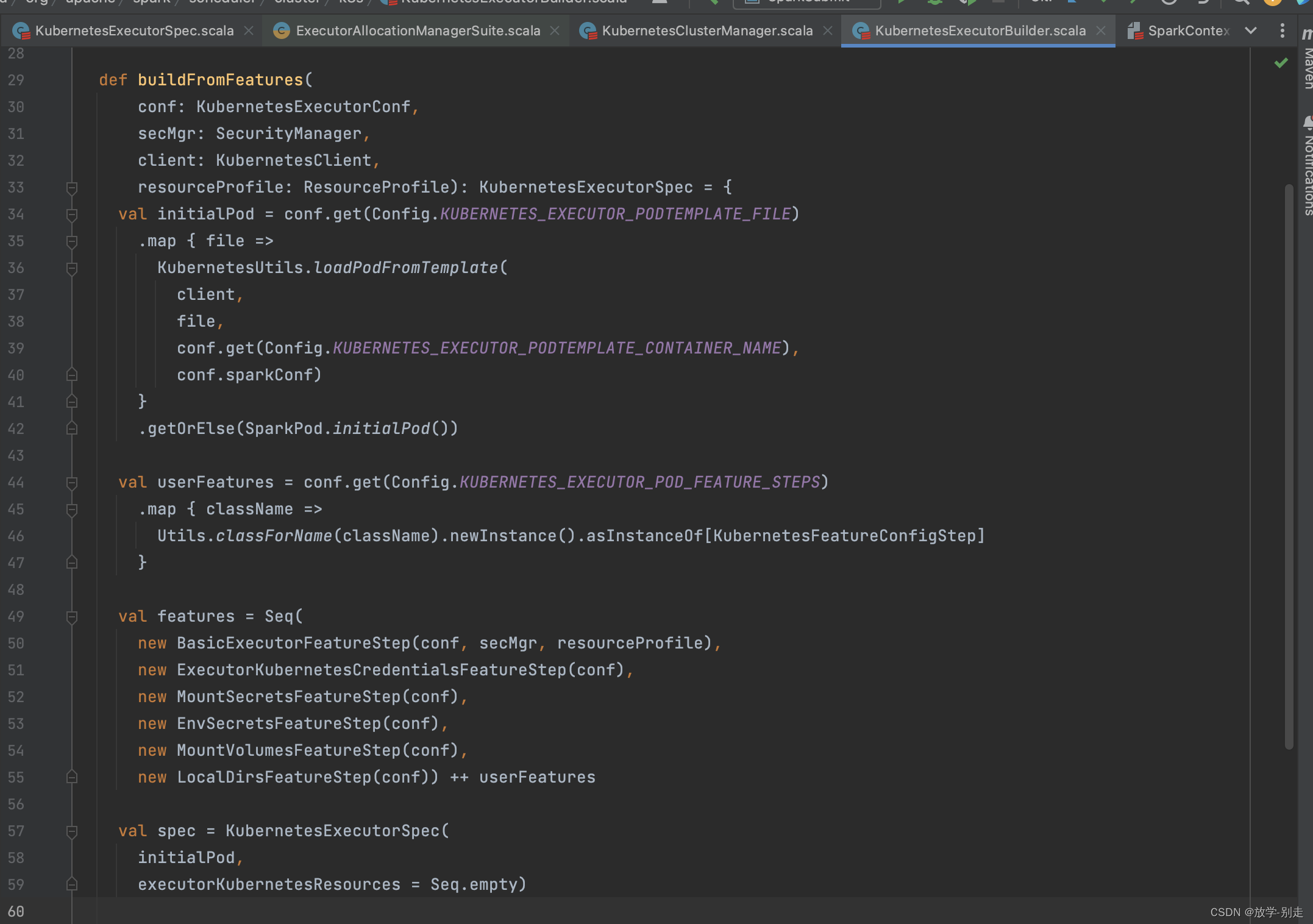Click the fold end marker on line 40
The width and height of the screenshot is (1313, 924).
tap(72, 375)
